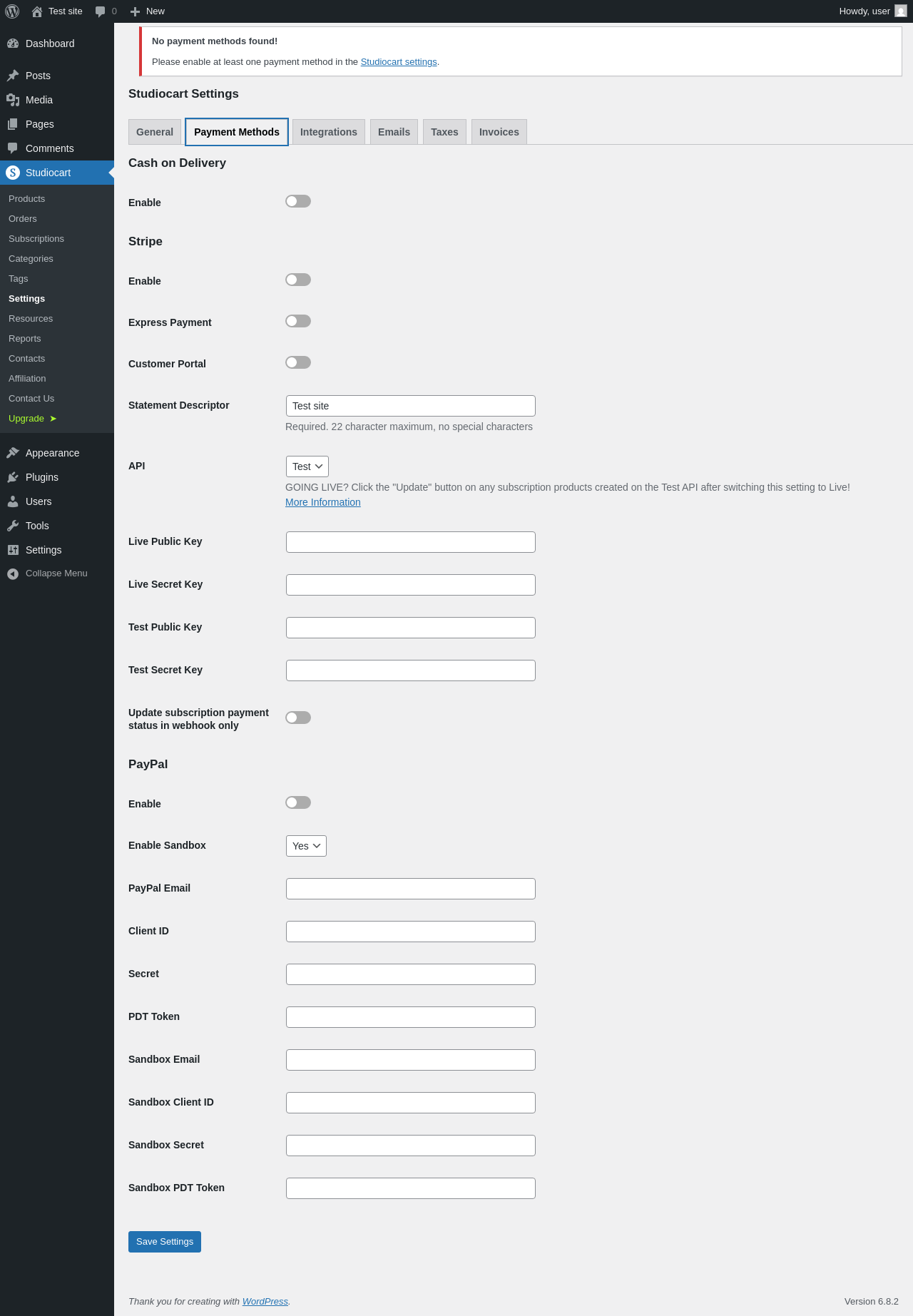The width and height of the screenshot is (913, 1316).
Task: Click the Media icon in sidebar
Action: pyautogui.click(x=13, y=100)
